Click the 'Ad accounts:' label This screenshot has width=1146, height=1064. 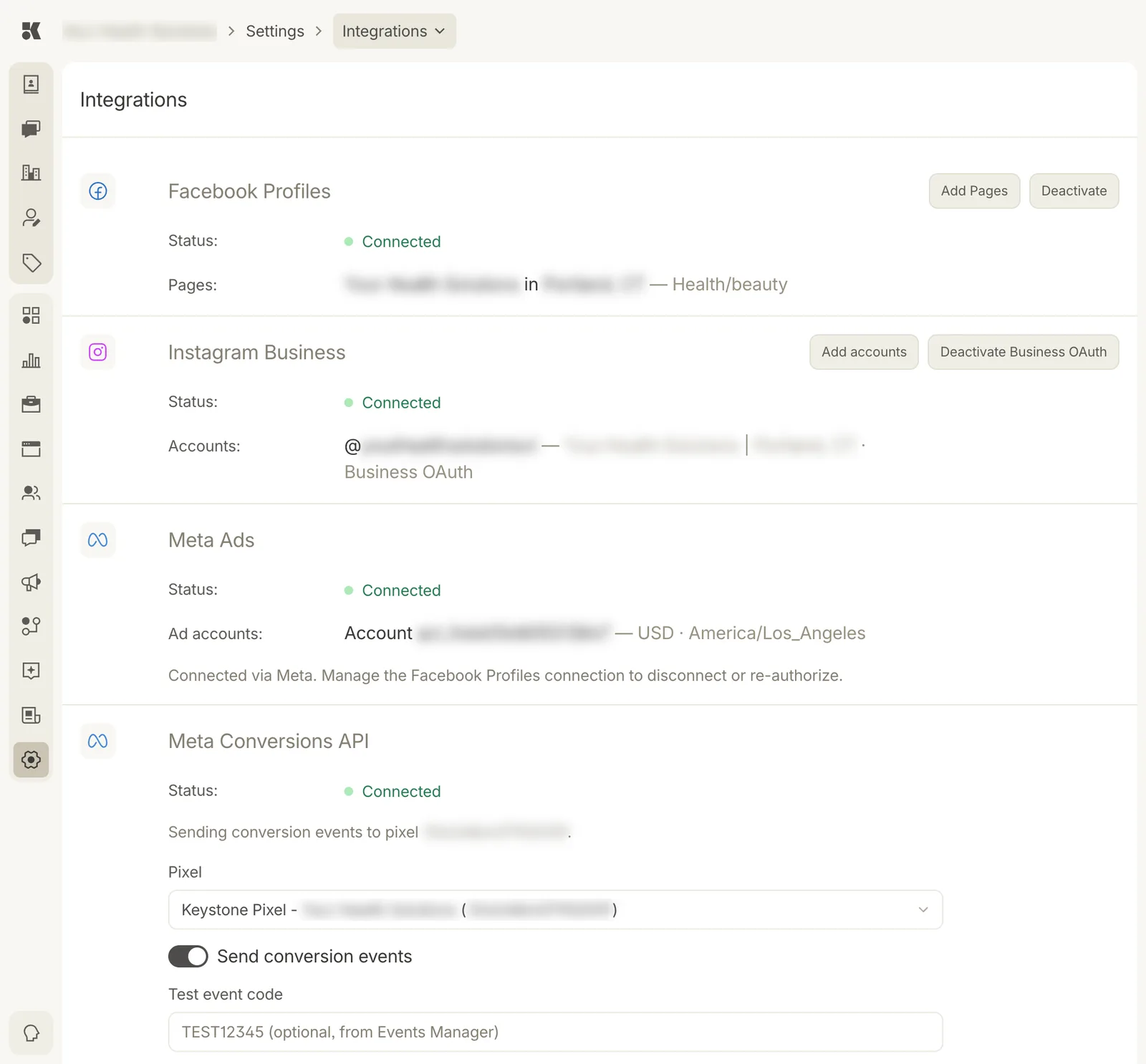coord(215,634)
